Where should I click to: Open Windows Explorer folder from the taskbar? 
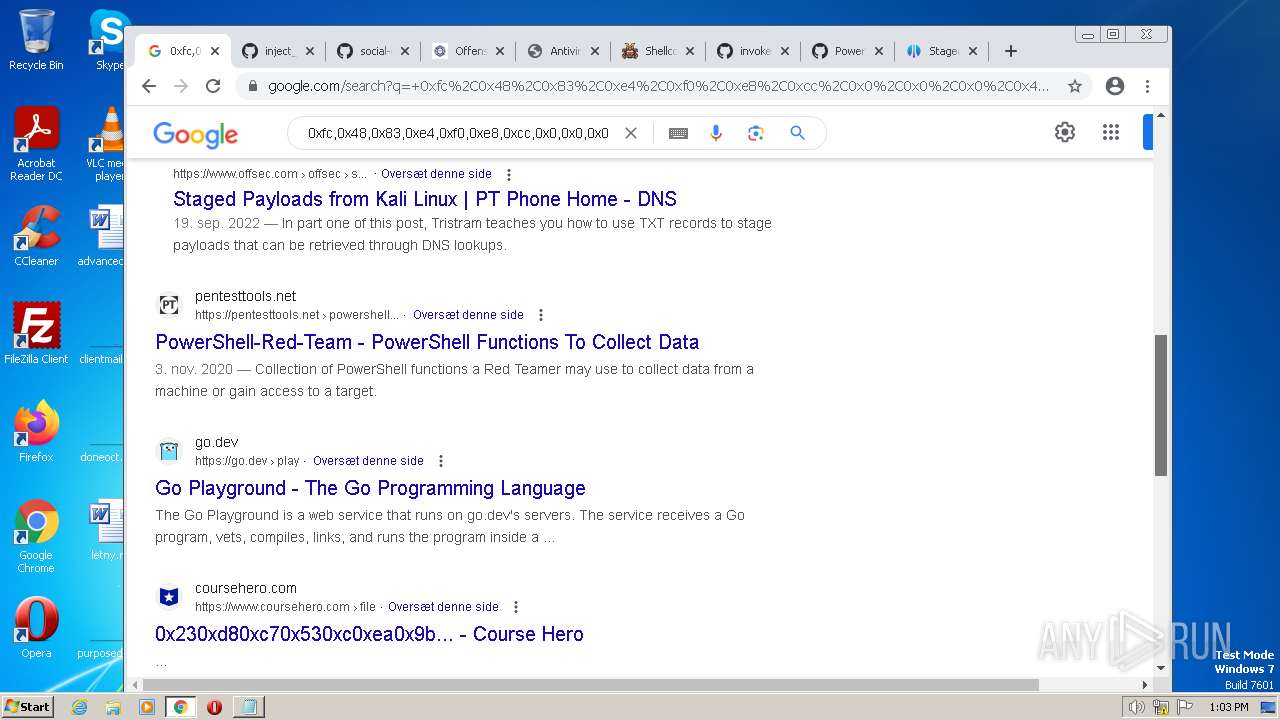[x=113, y=707]
